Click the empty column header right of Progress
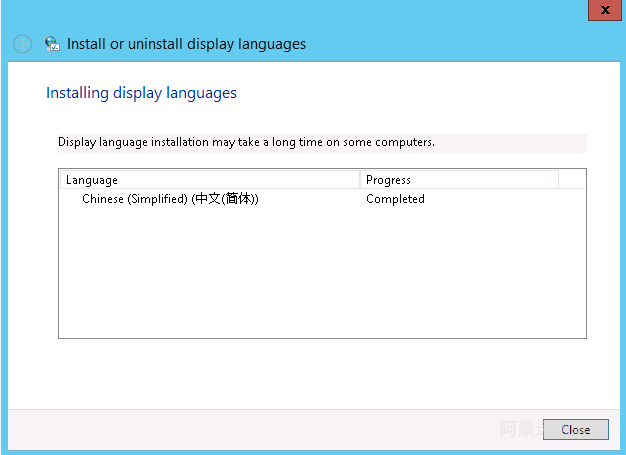The width and height of the screenshot is (626, 455). 572,180
